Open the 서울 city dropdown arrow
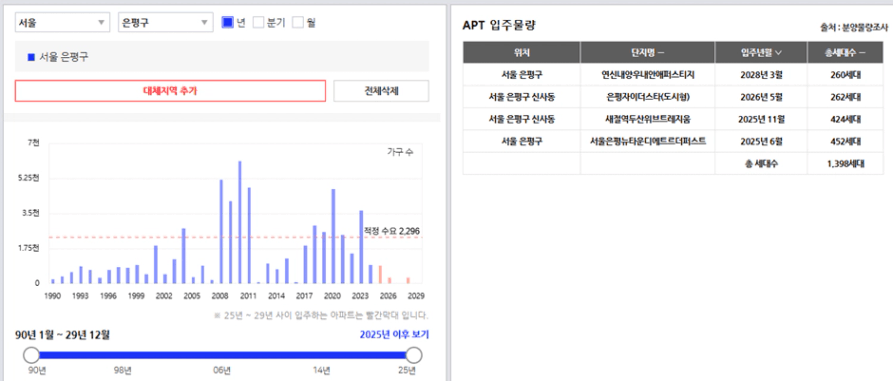This screenshot has height=381, width=893. pos(101,23)
